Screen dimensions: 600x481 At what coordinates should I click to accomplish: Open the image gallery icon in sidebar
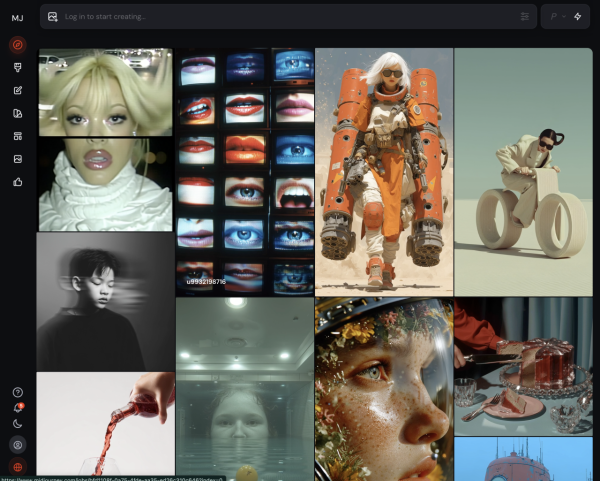click(x=17, y=159)
